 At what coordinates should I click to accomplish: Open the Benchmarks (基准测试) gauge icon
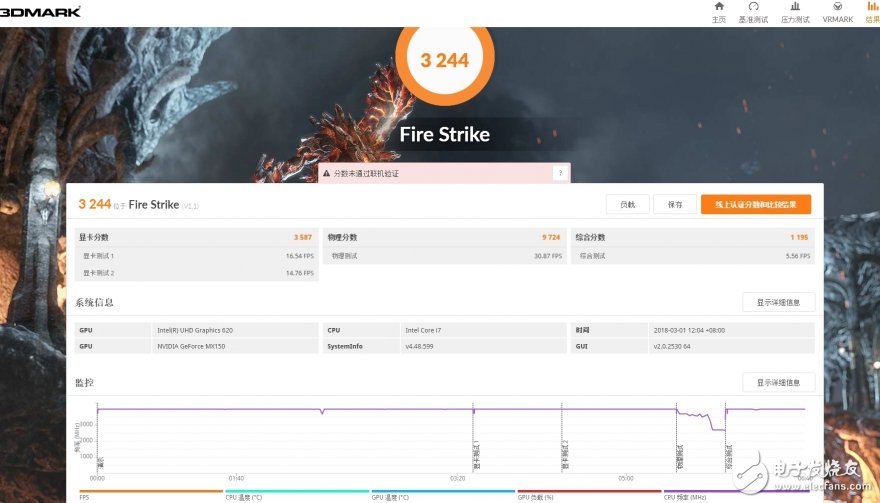click(753, 11)
